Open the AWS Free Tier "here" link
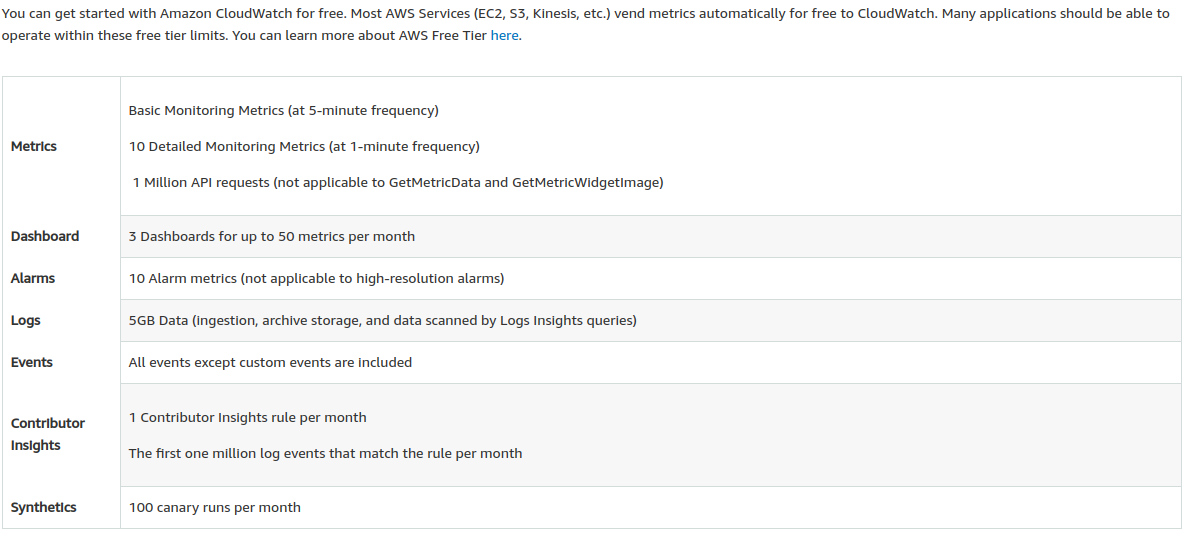Viewport: 1187px width, 533px height. (504, 35)
